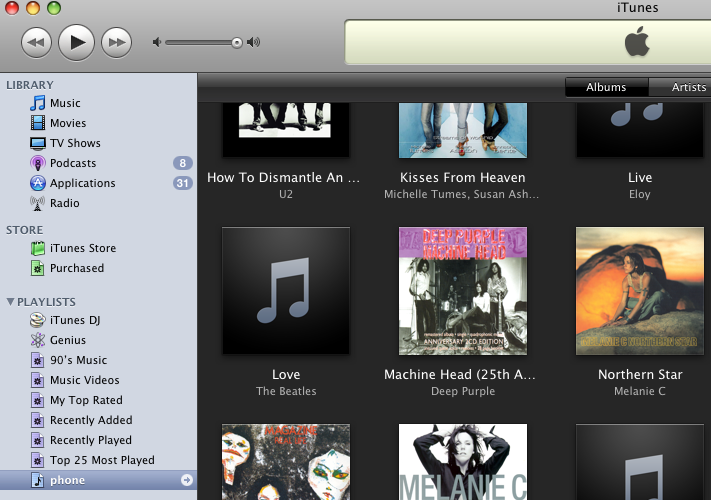
Task: Click the TV Shows monitor icon
Action: tap(38, 143)
